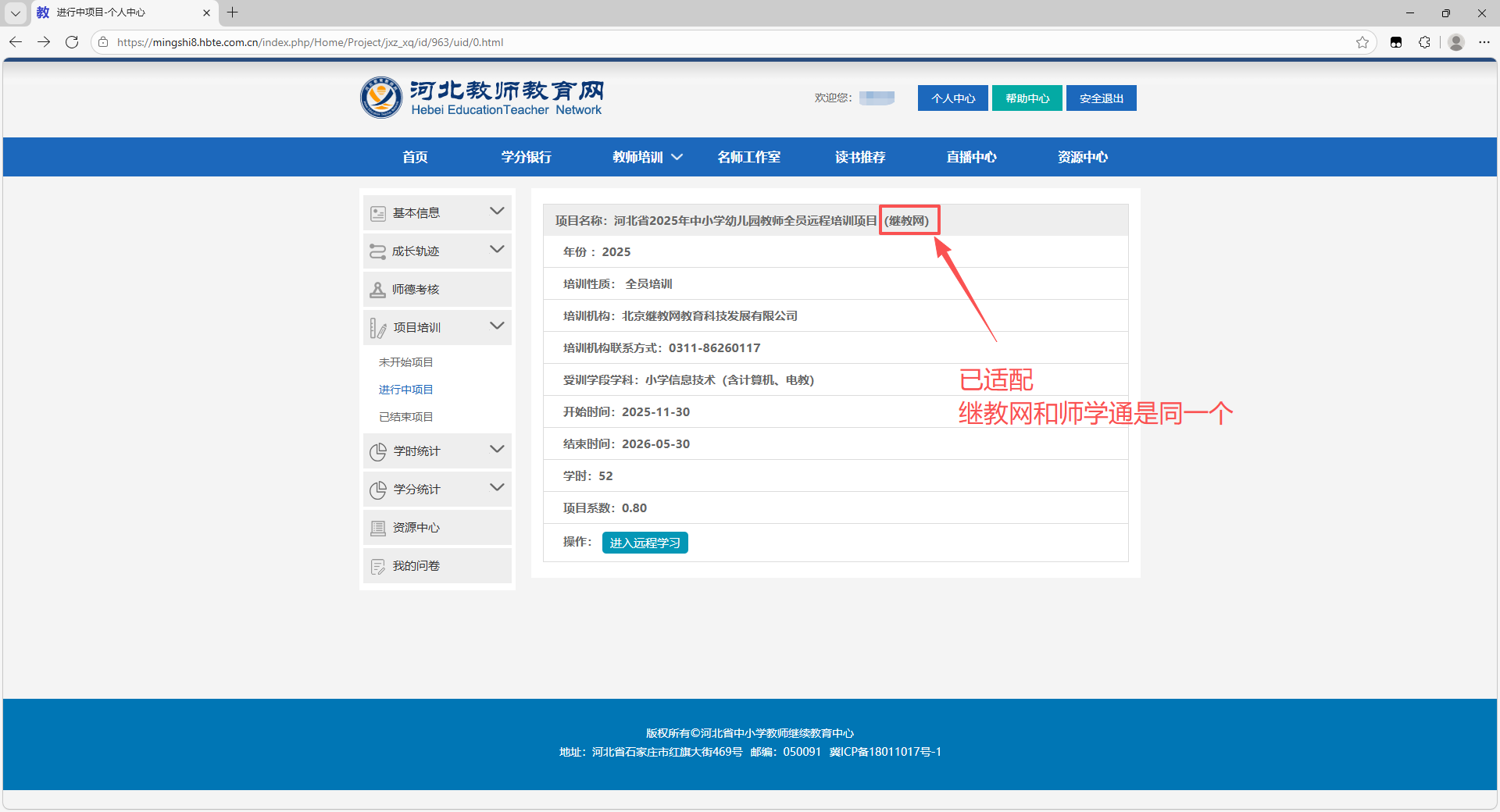This screenshot has width=1500, height=812.
Task: Select the 未开始项目 sidebar link
Action: pos(405,362)
